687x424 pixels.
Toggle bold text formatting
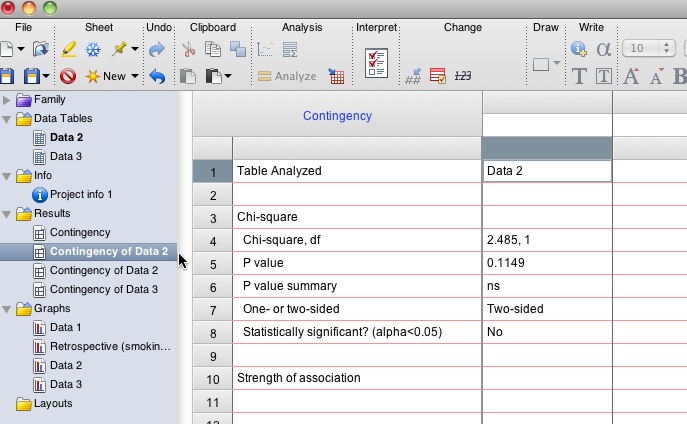pyautogui.click(x=680, y=76)
